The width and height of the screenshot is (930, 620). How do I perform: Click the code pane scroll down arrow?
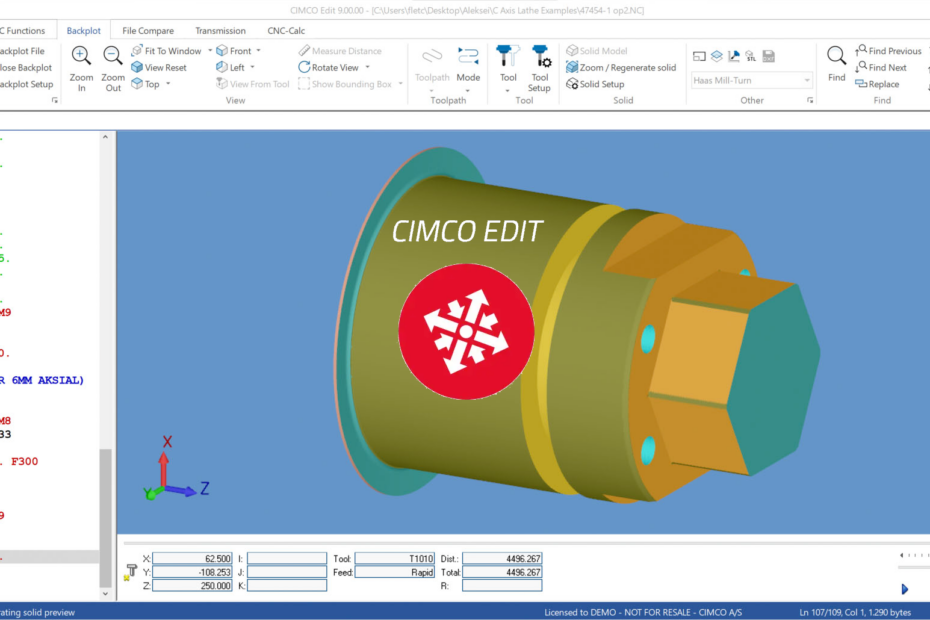tap(105, 593)
